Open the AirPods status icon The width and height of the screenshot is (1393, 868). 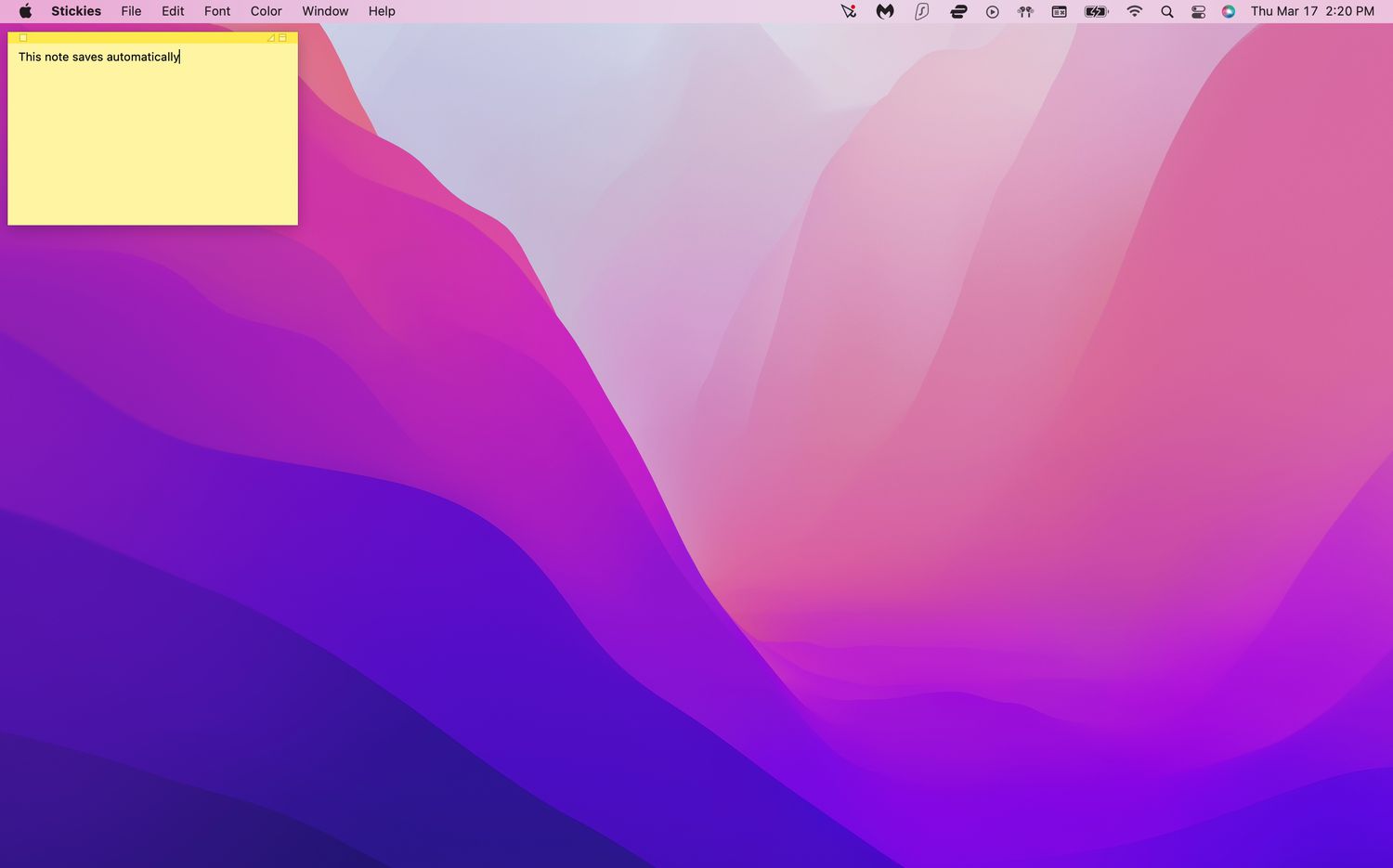click(x=1025, y=11)
